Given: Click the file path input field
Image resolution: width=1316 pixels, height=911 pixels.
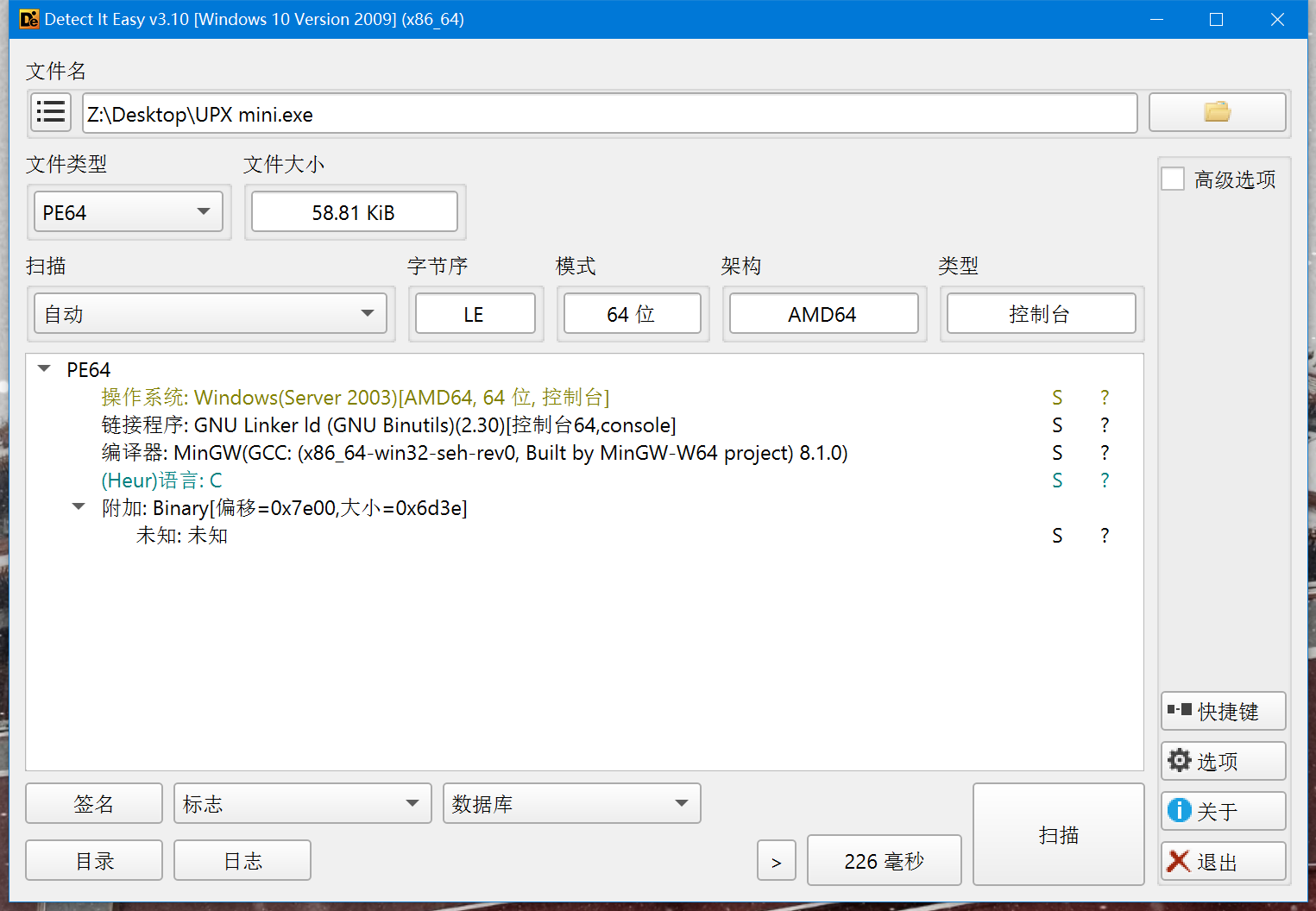Looking at the screenshot, I should click(610, 113).
